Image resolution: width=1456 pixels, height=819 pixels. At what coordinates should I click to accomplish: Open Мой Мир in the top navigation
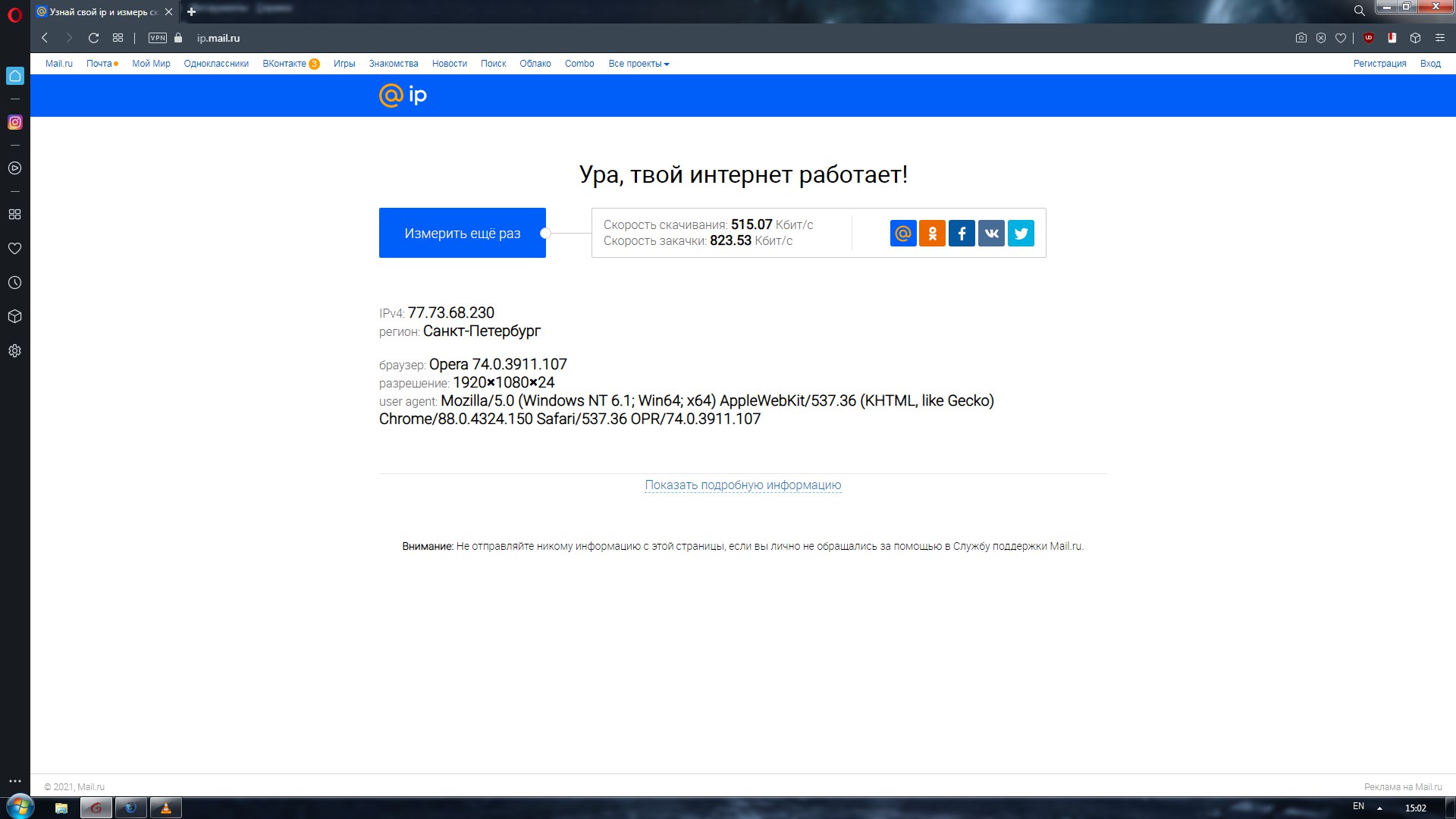coord(151,64)
